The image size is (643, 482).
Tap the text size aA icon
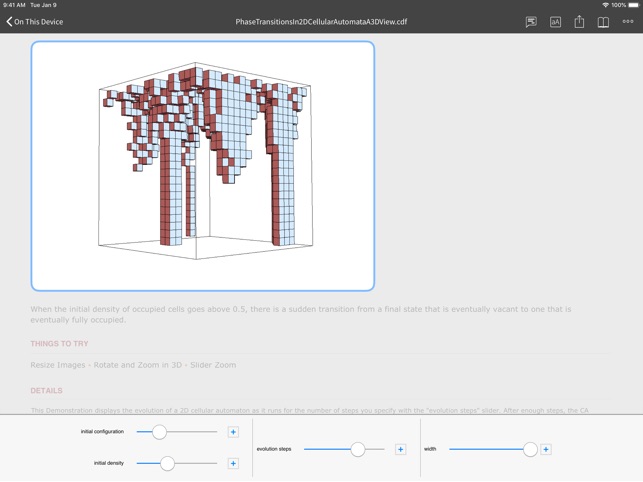point(555,22)
